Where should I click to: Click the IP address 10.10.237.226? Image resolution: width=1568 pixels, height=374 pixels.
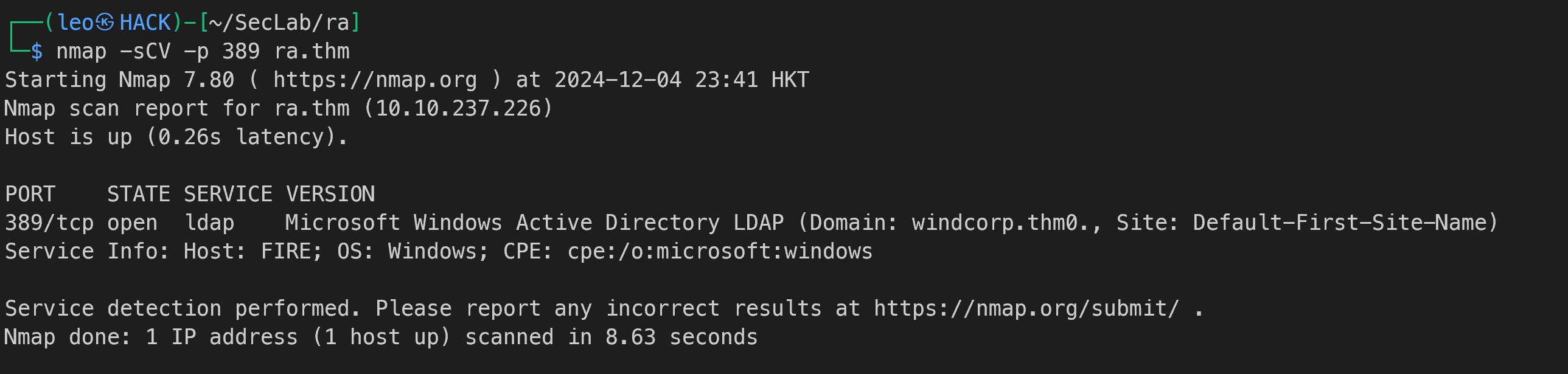458,108
